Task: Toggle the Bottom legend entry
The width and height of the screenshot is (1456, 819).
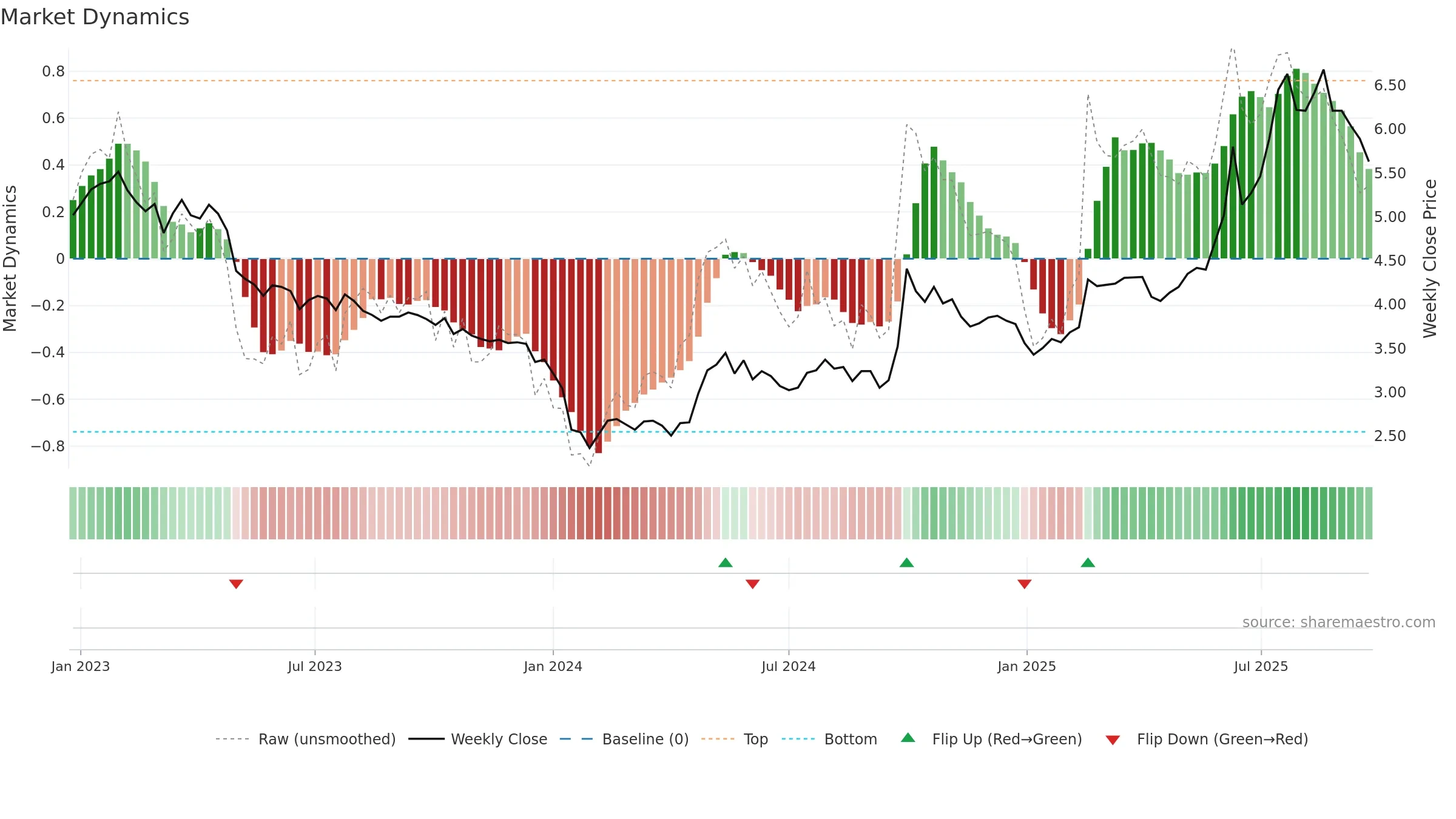Action: pos(829,739)
